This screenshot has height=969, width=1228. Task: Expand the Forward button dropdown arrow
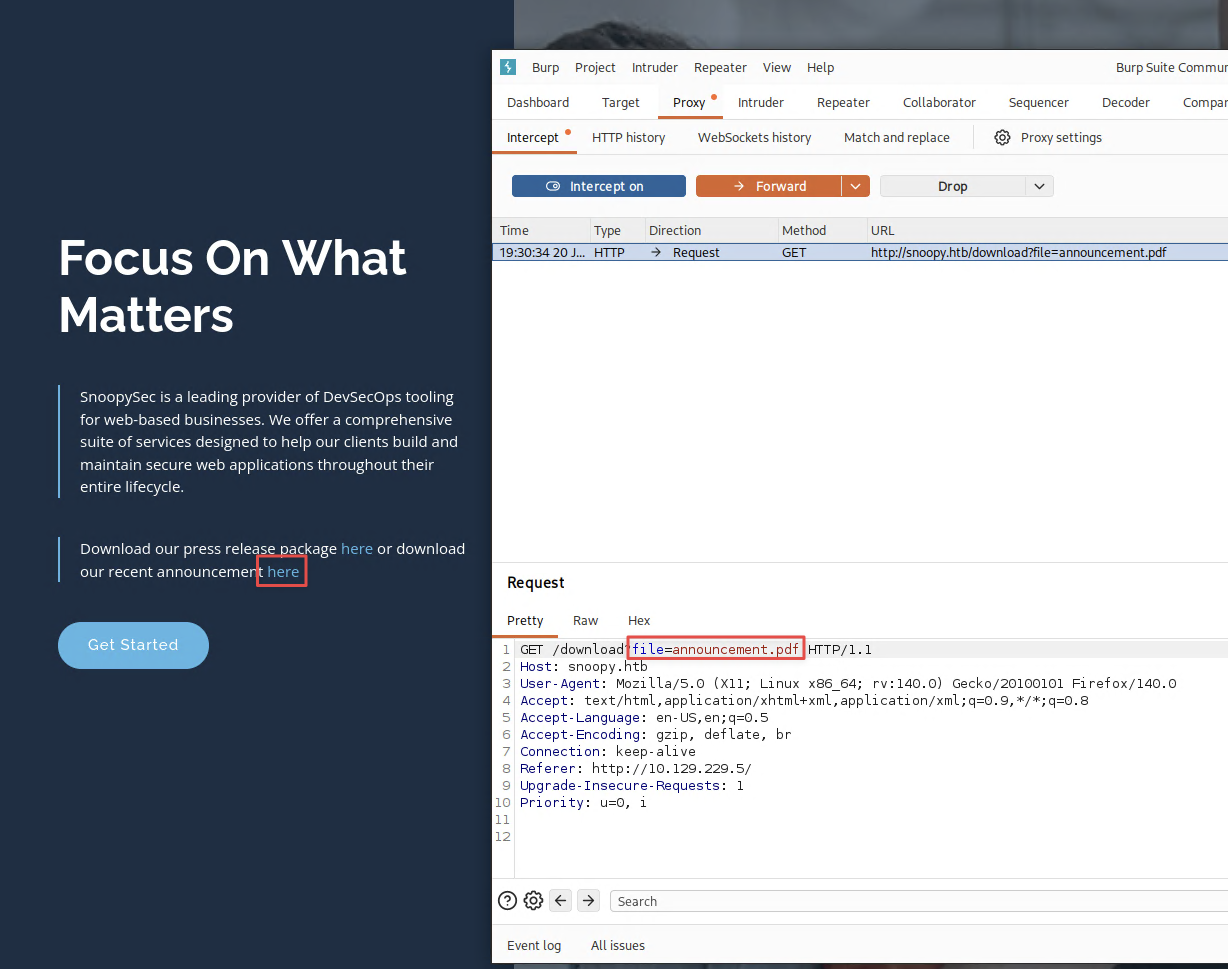coord(856,186)
